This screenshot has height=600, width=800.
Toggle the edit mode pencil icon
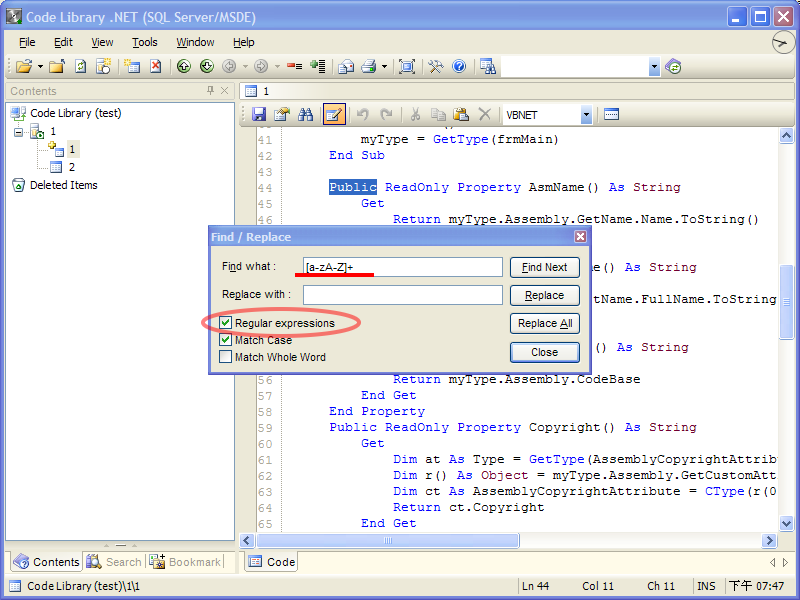334,114
